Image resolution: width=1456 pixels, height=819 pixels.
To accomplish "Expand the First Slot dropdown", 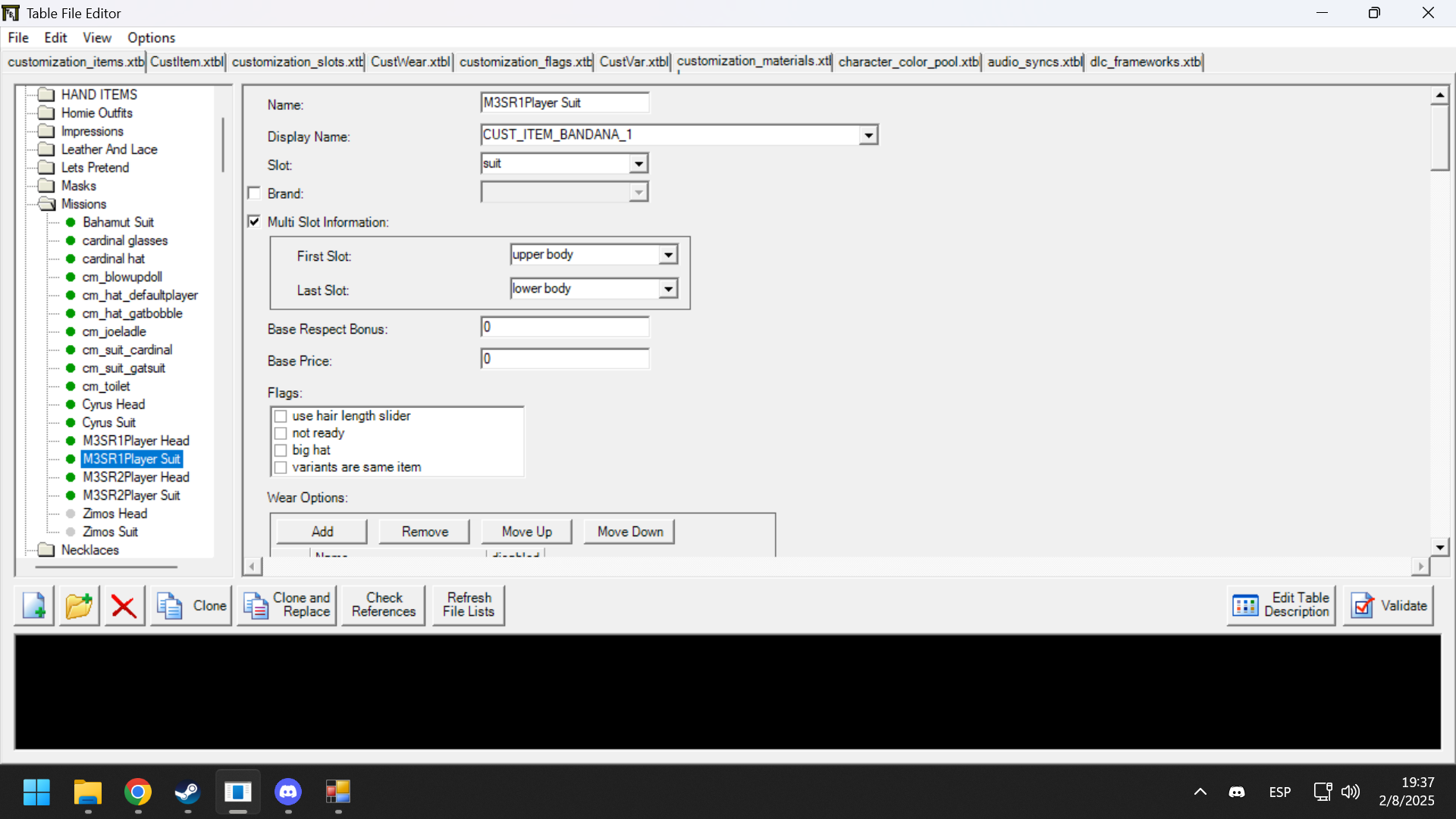I will coord(667,255).
